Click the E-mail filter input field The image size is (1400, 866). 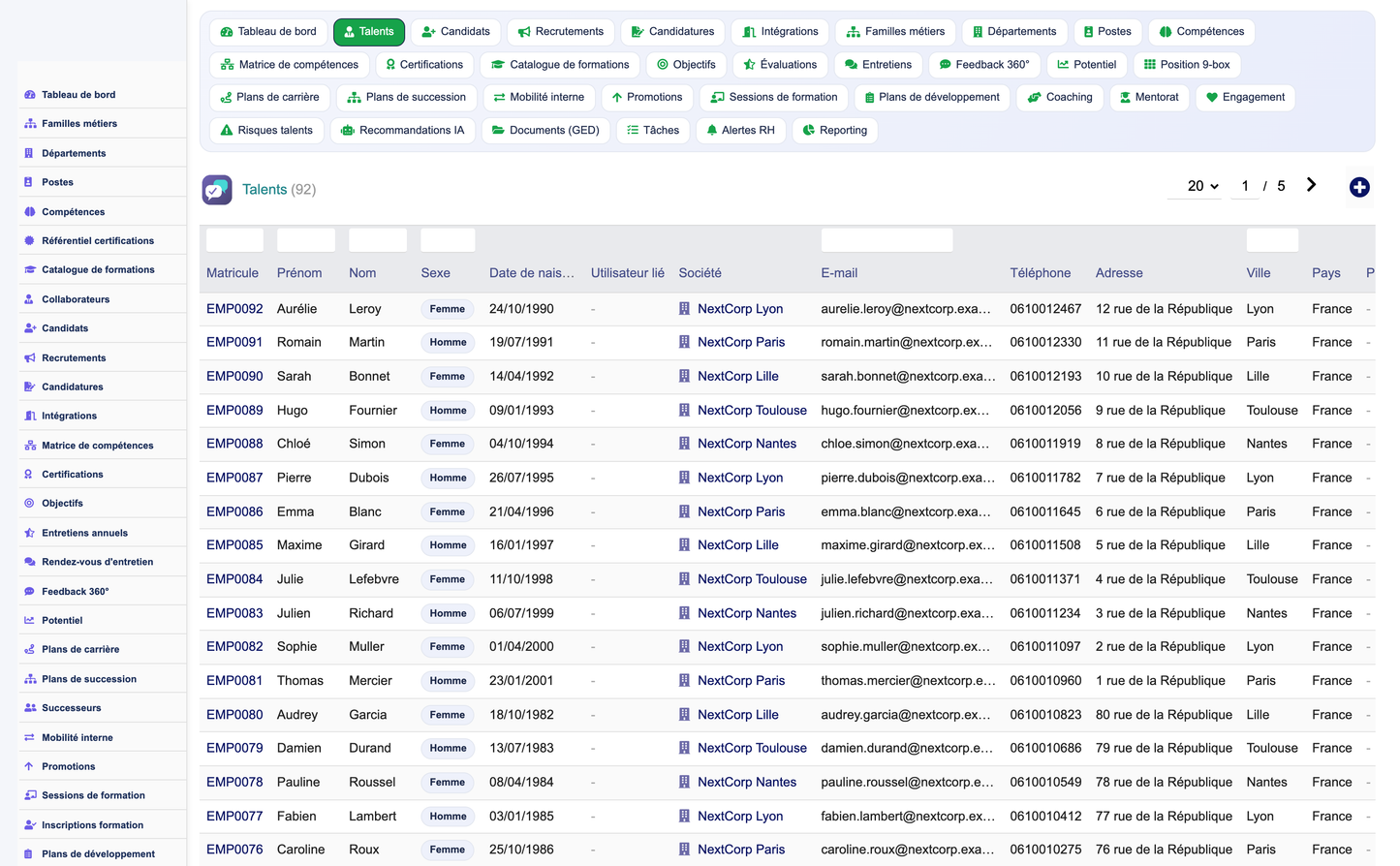(887, 240)
